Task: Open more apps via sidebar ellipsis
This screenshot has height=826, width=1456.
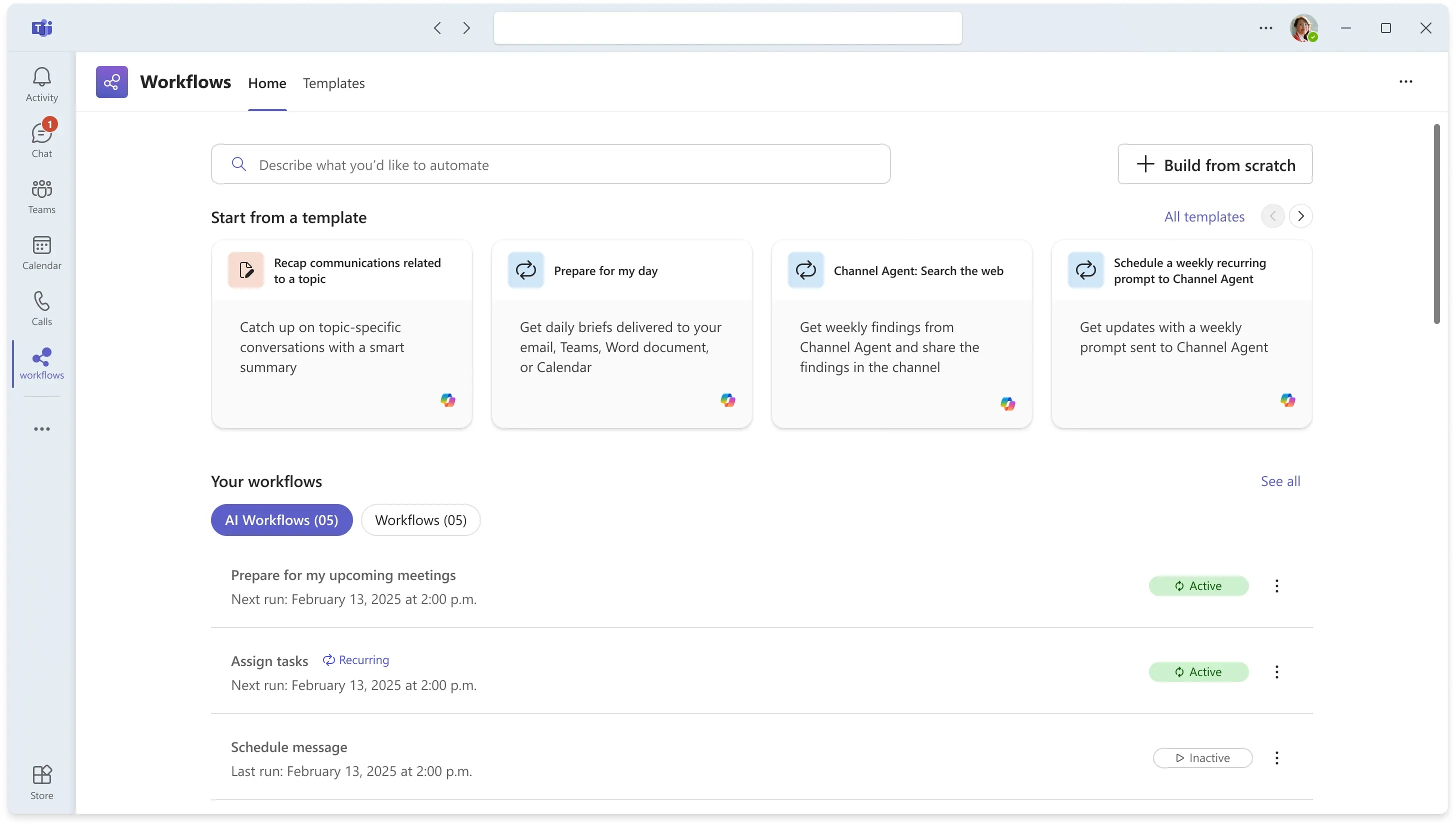Action: pyautogui.click(x=41, y=429)
